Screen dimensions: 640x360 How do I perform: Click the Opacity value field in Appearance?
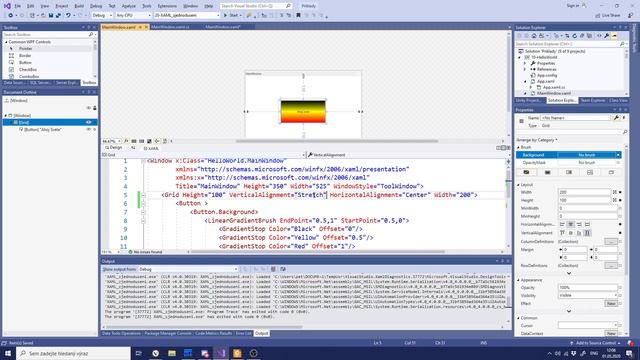(x=587, y=288)
